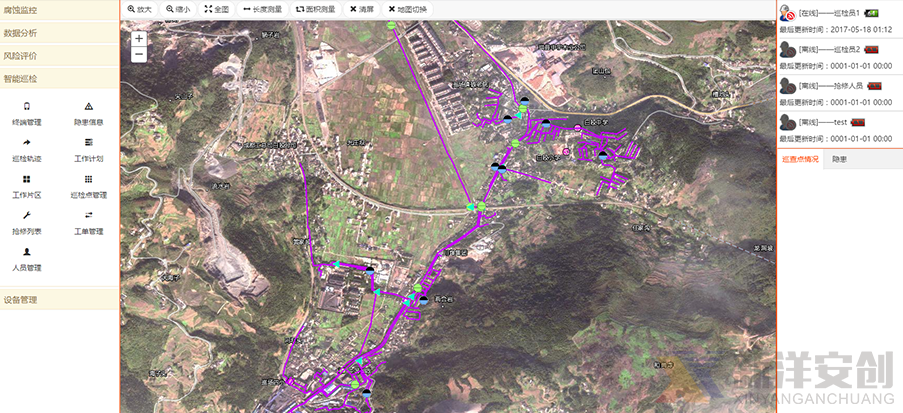Switch to the 隐患 tab
903x413 pixels.
[x=840, y=159]
